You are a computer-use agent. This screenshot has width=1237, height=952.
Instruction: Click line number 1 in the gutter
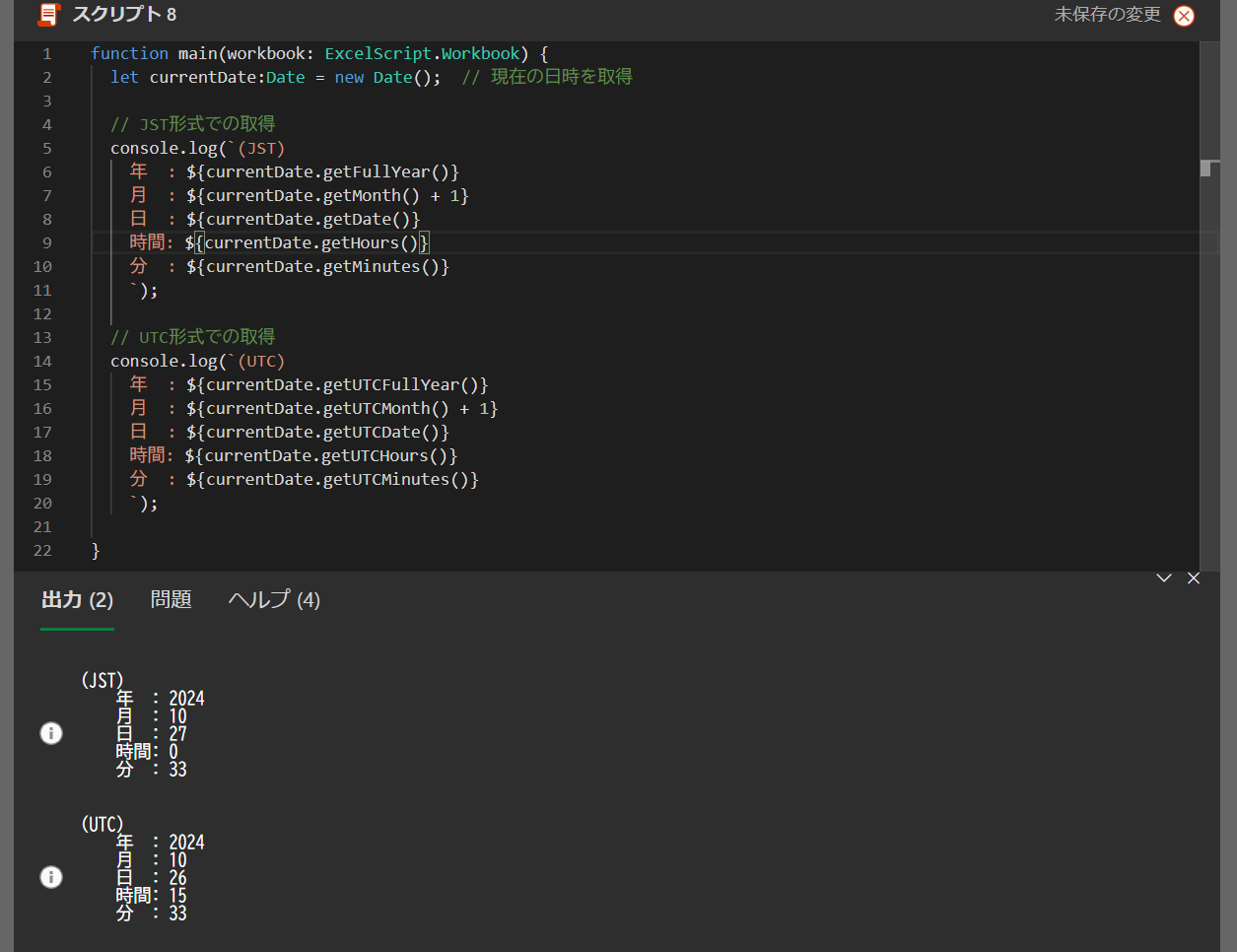pos(46,54)
